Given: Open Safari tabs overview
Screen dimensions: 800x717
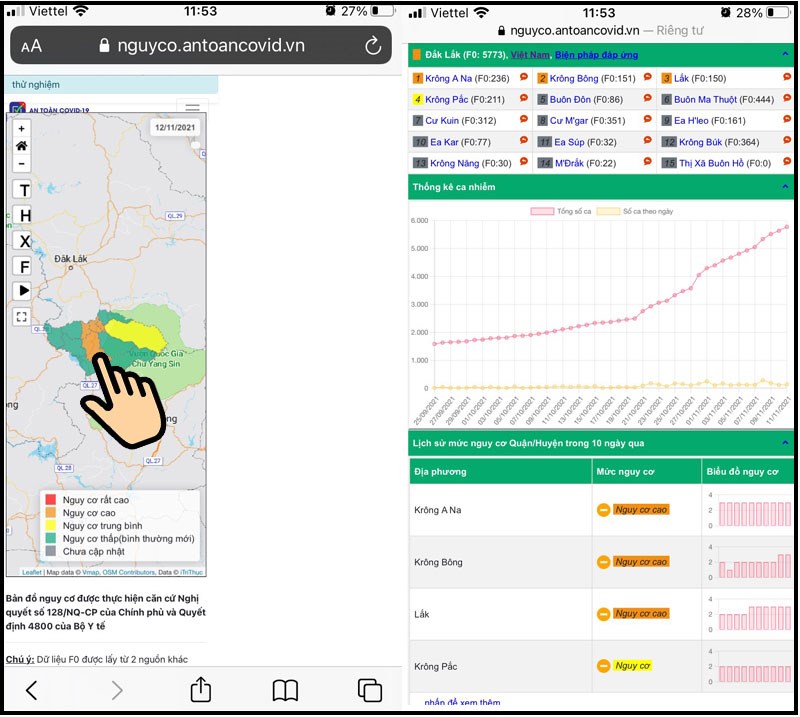Looking at the screenshot, I should coord(370,690).
